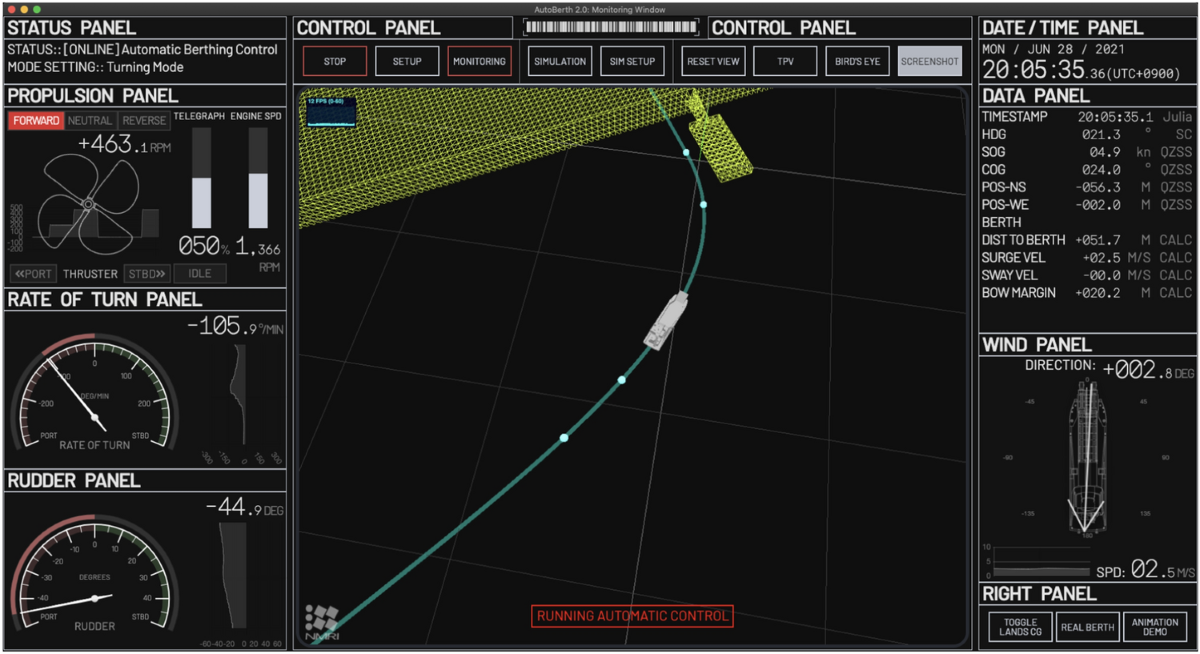
Task: Switch propulsion to REVERSE
Action: tap(144, 120)
